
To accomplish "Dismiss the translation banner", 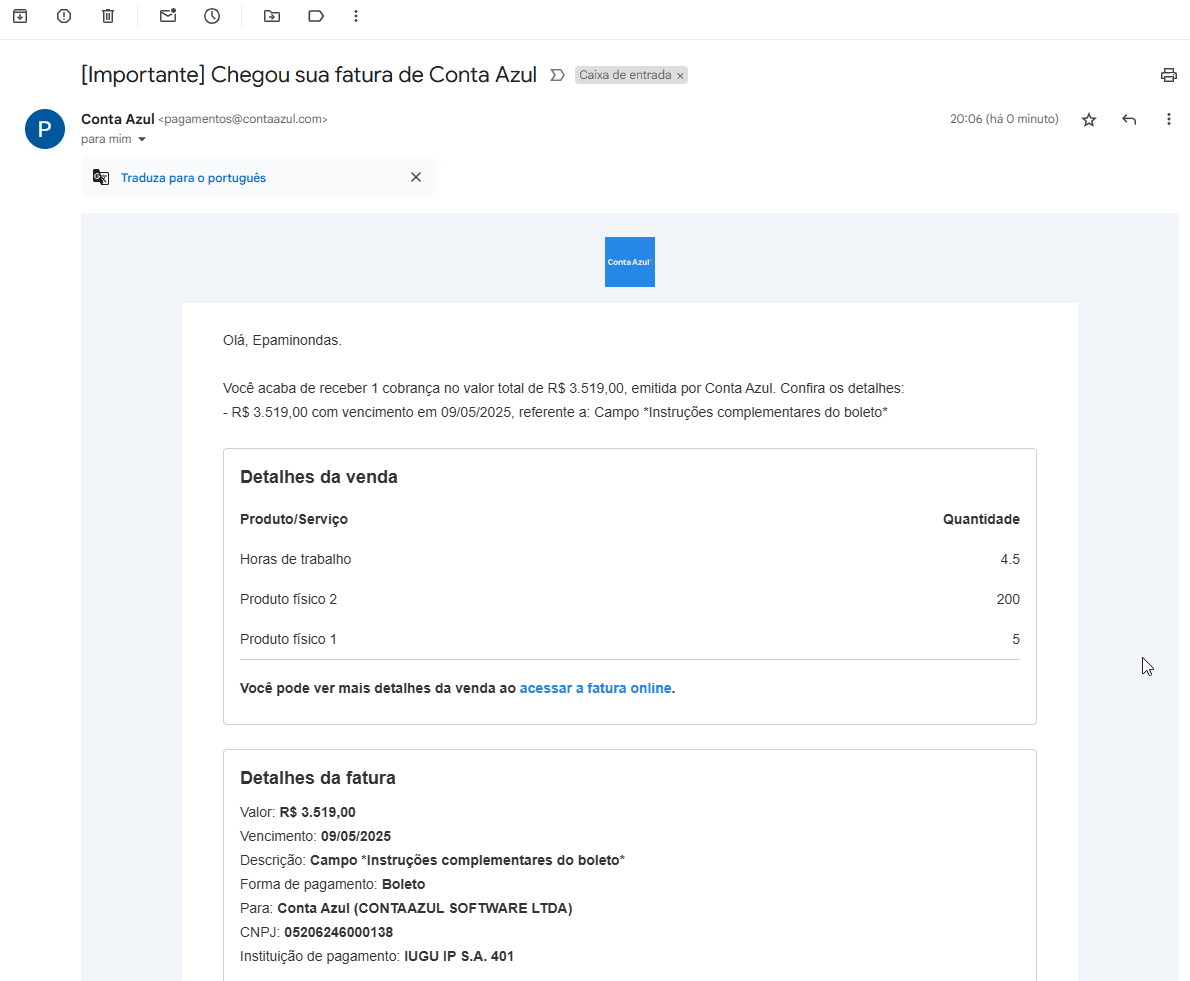I will click(416, 177).
